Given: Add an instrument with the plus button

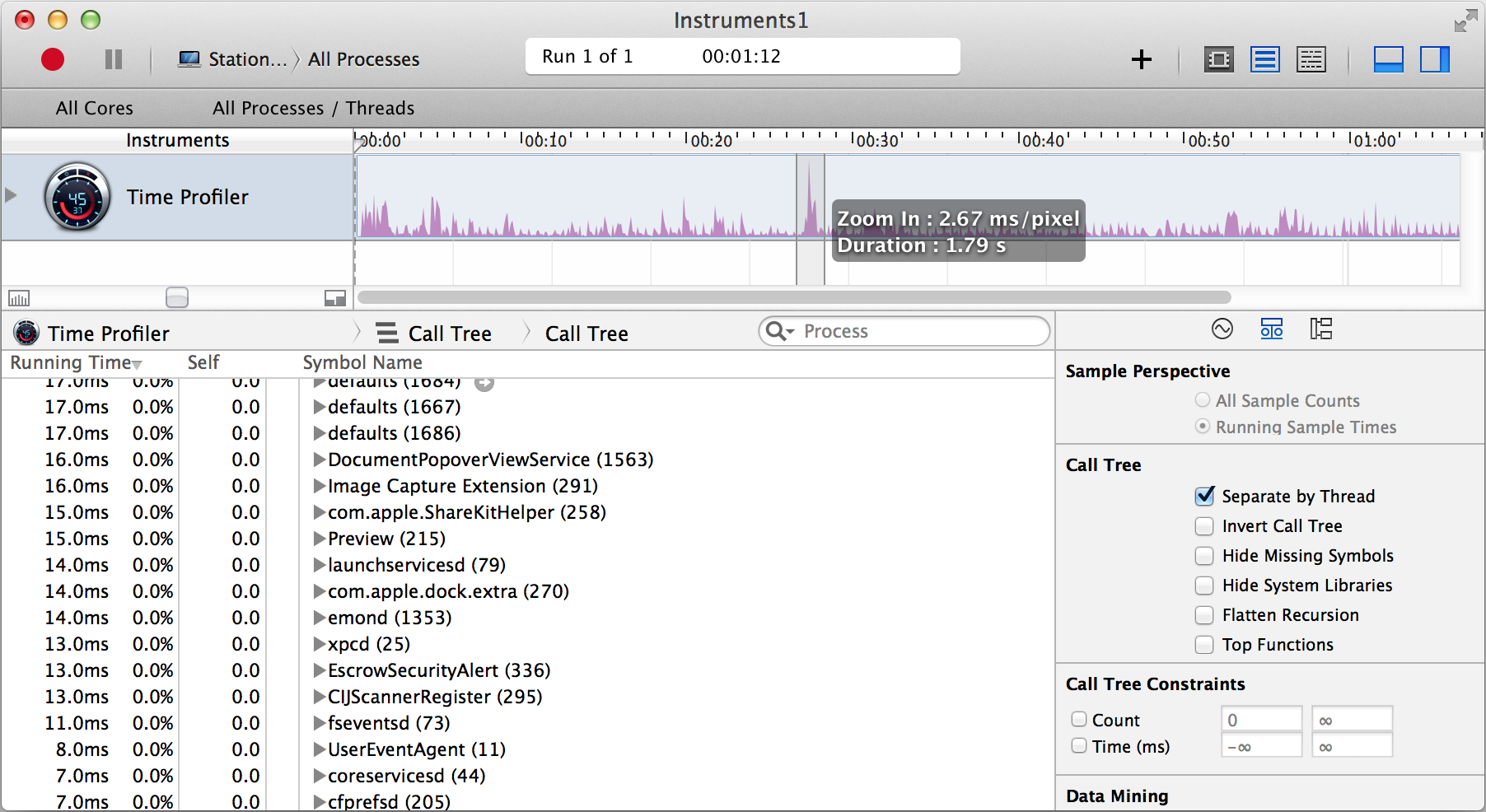Looking at the screenshot, I should click(x=1141, y=59).
